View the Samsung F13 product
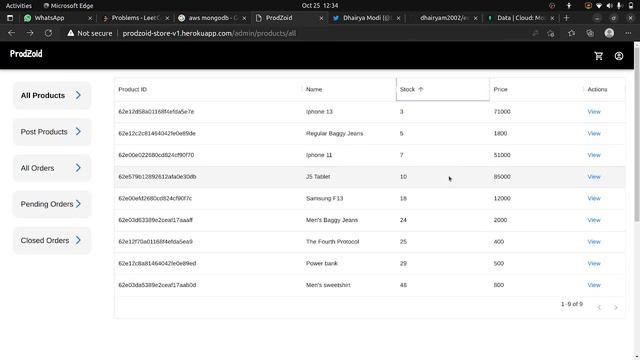Image resolution: width=640 pixels, height=360 pixels. coord(594,198)
